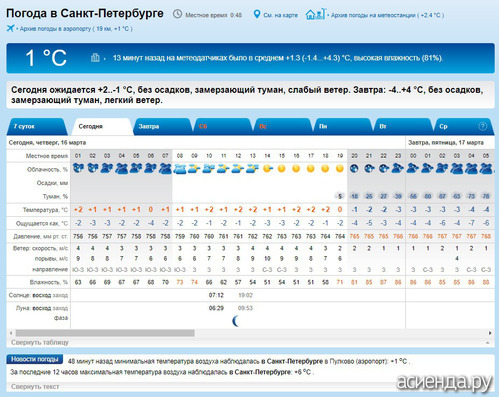Click the horizontal scrollbar thumb under table
499x397 pixels.
(105, 333)
